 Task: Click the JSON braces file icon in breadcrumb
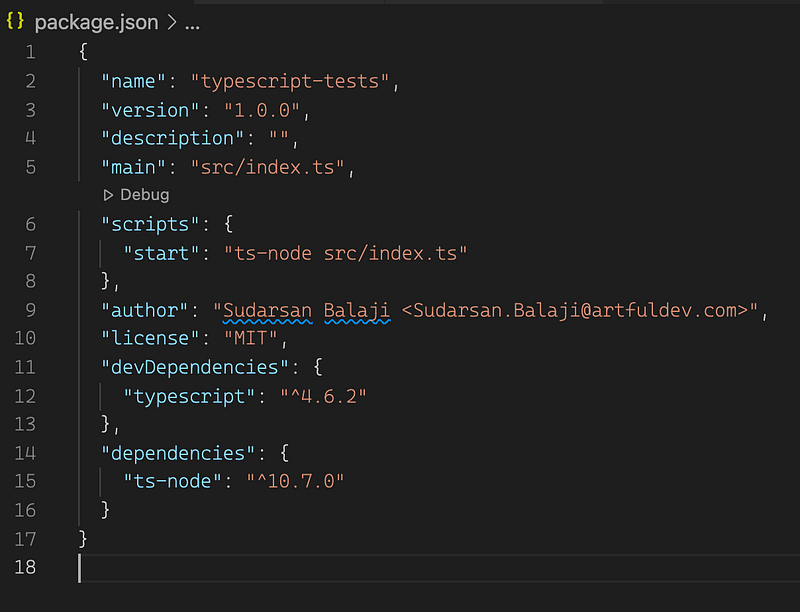(15, 21)
